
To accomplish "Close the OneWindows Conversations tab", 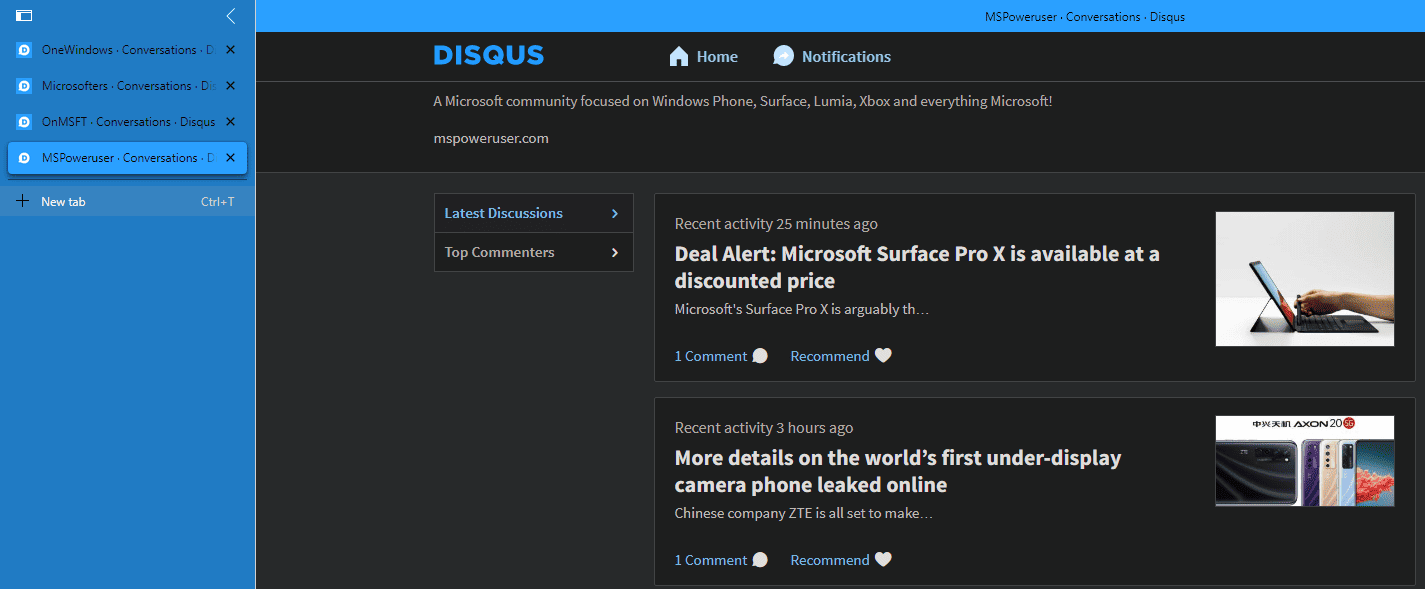I will click(230, 50).
